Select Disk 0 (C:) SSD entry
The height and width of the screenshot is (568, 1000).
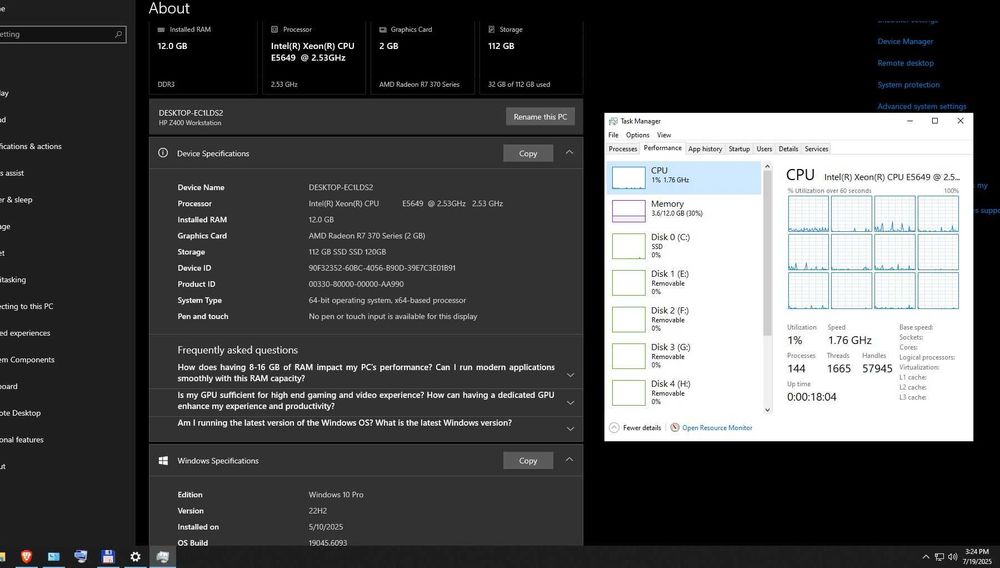(x=685, y=246)
